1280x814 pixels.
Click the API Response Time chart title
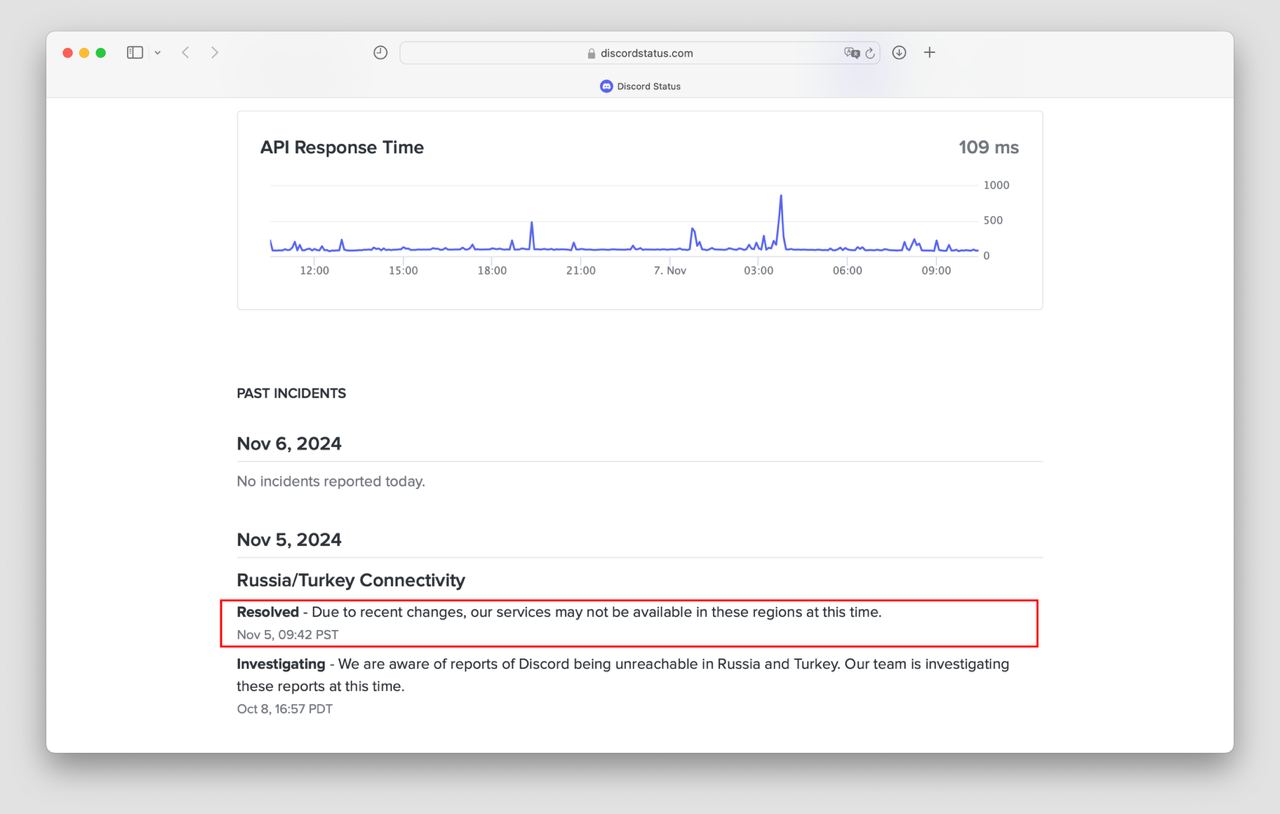pos(342,148)
